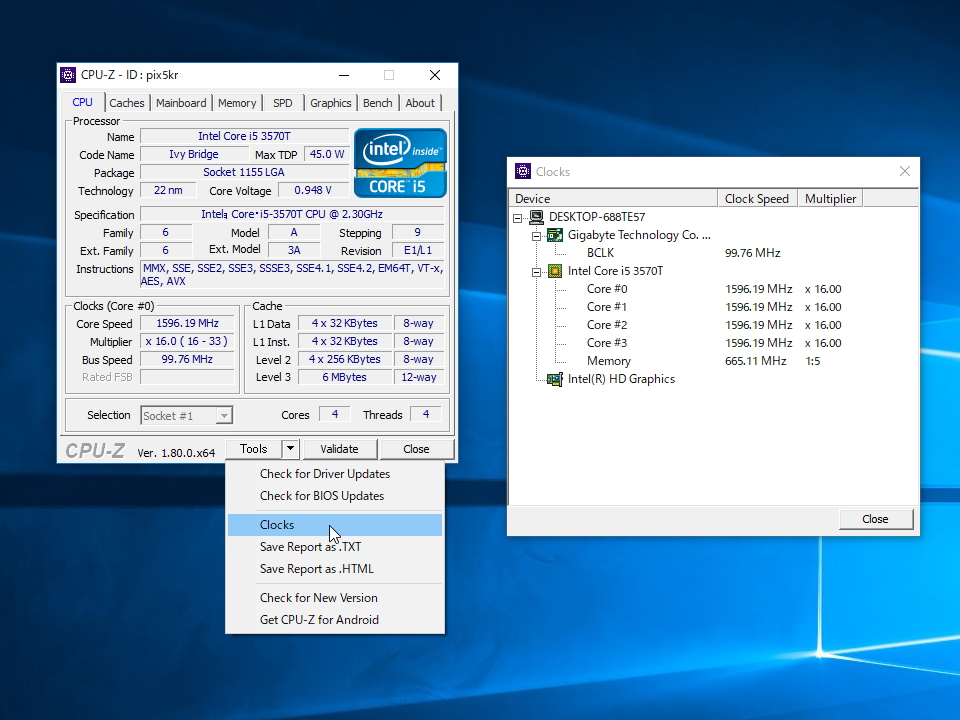Collapse the DESKTOP-688TE57 tree node
Image resolution: width=960 pixels, height=720 pixels.
click(x=518, y=217)
